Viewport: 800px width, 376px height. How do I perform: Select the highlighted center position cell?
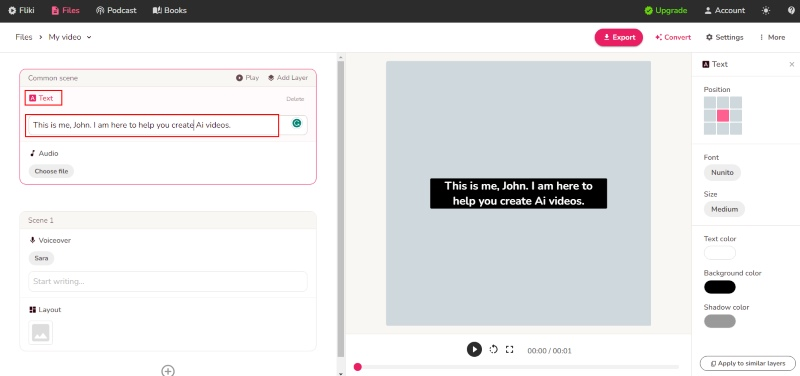coord(722,116)
